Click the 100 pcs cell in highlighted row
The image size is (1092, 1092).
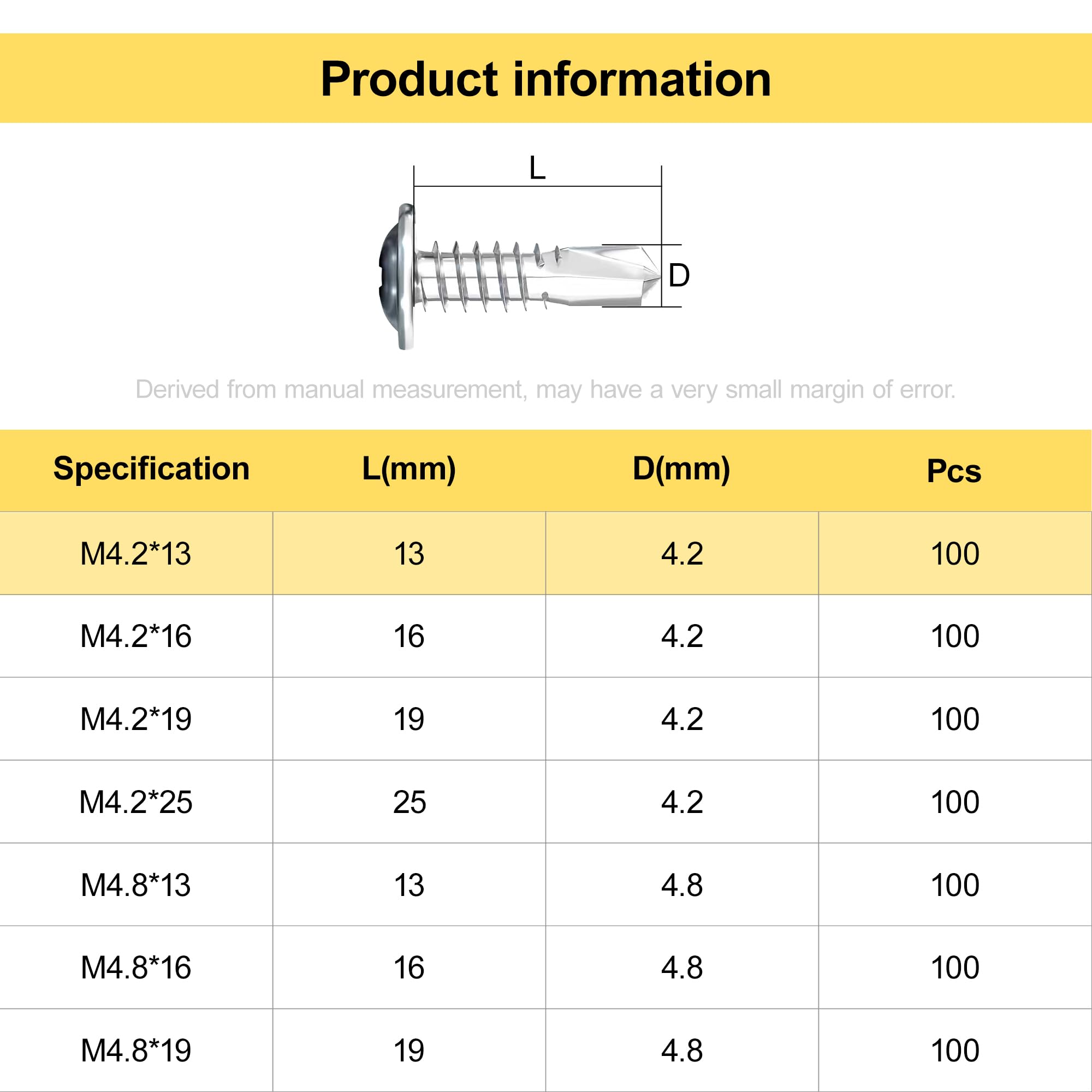point(955,553)
